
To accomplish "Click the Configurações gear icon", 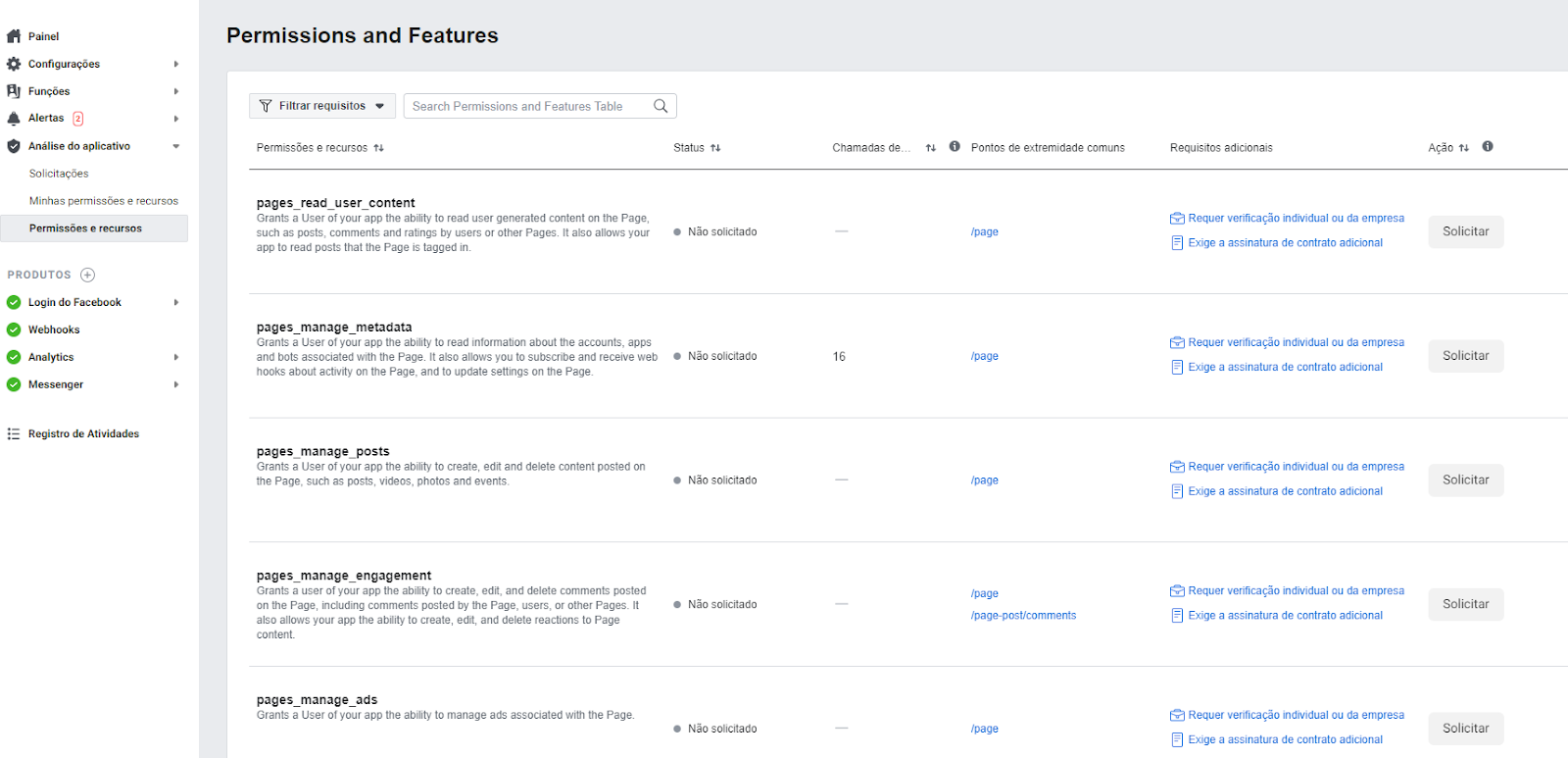I will 14,64.
